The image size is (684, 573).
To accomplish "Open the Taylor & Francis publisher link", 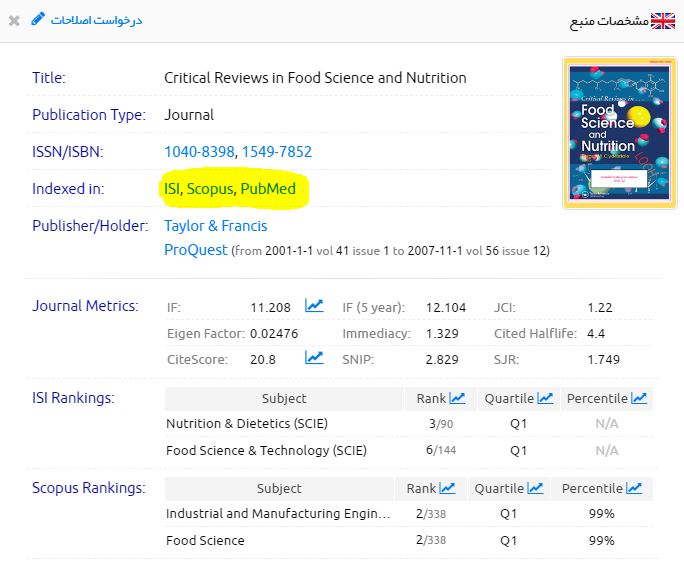I will click(217, 226).
